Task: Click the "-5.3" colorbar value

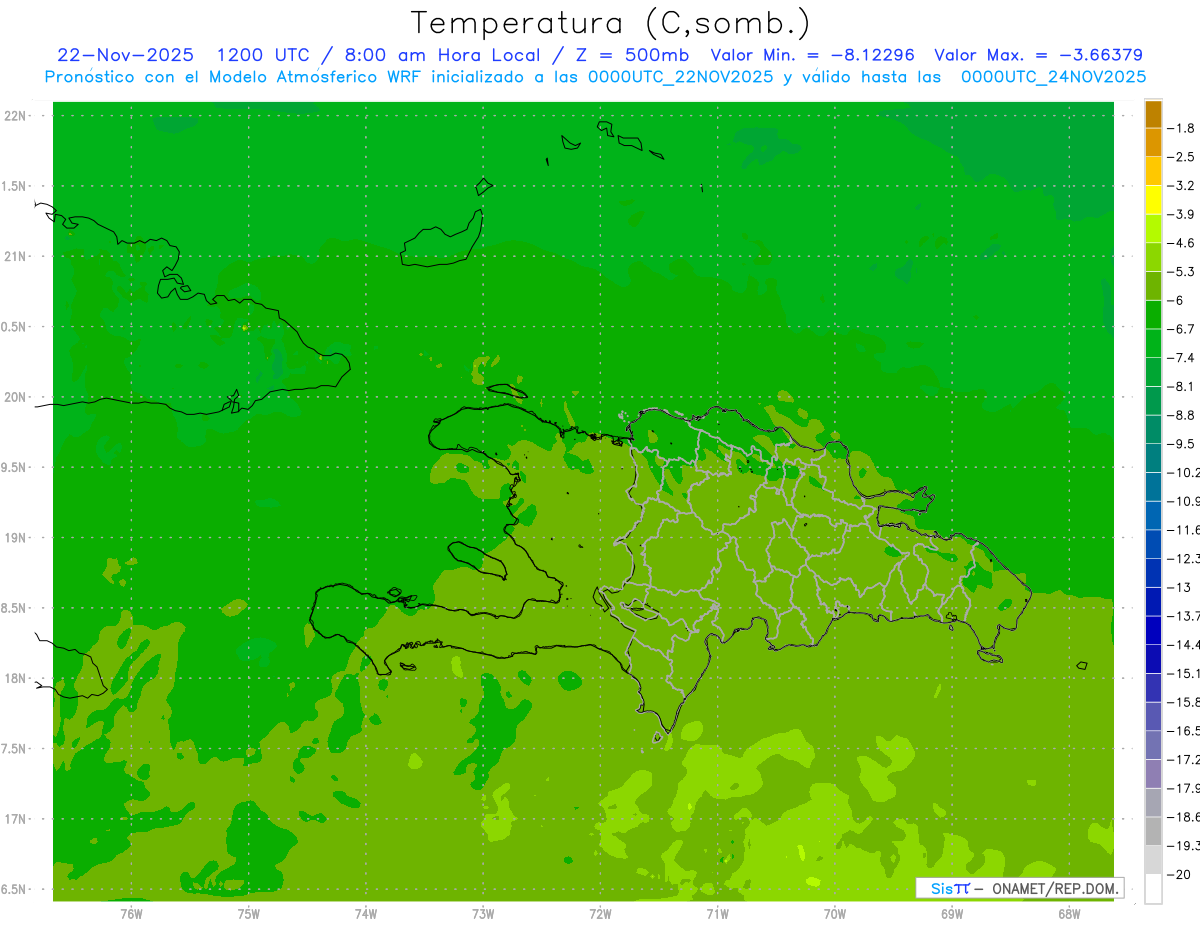Action: 1181,272
